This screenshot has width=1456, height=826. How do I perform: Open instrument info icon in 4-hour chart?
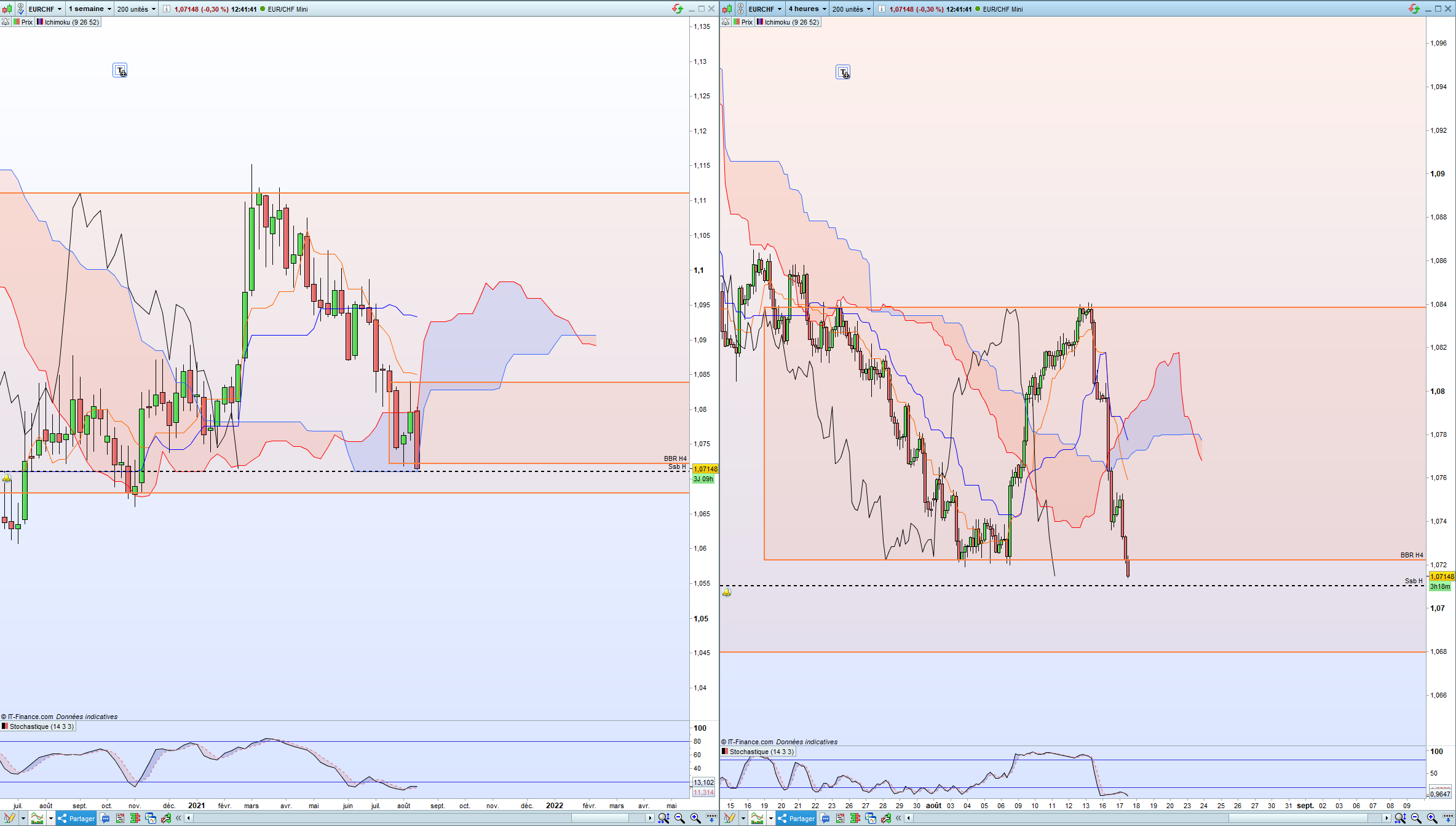881,9
